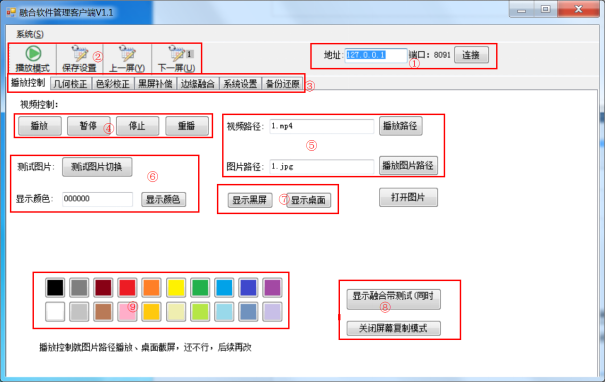
Task: Click the 播放路径 button
Action: (x=401, y=126)
